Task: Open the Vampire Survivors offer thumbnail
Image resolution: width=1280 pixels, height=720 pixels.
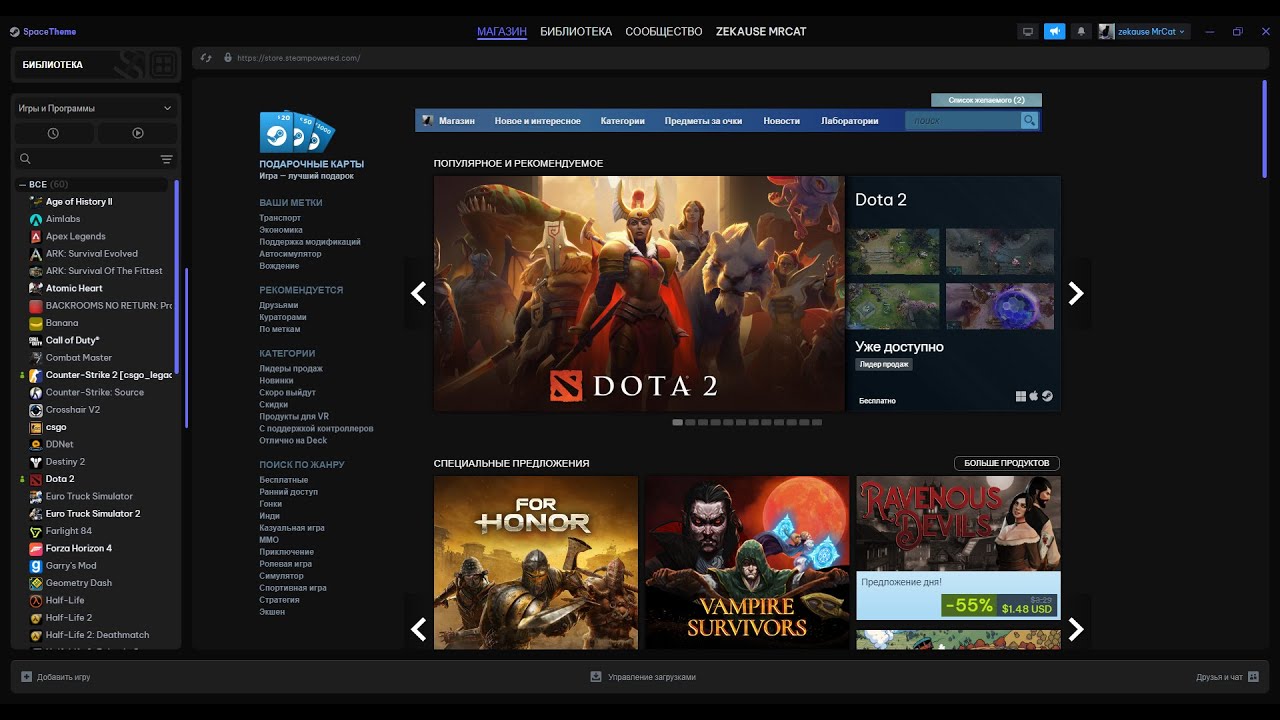Action: coord(747,563)
